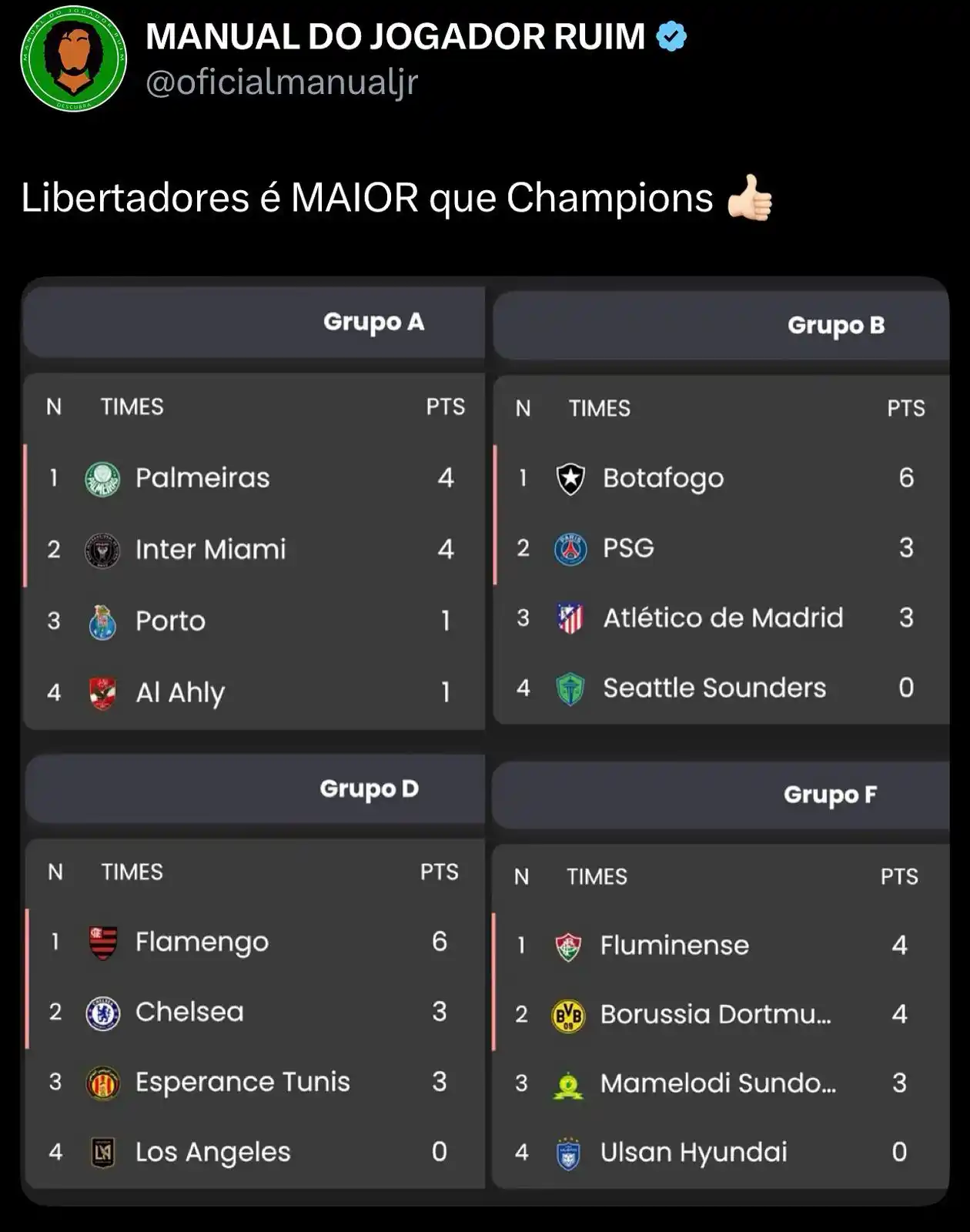The image size is (970, 1232).
Task: Select the Ulsan Hyundai team name
Action: coord(694,1153)
